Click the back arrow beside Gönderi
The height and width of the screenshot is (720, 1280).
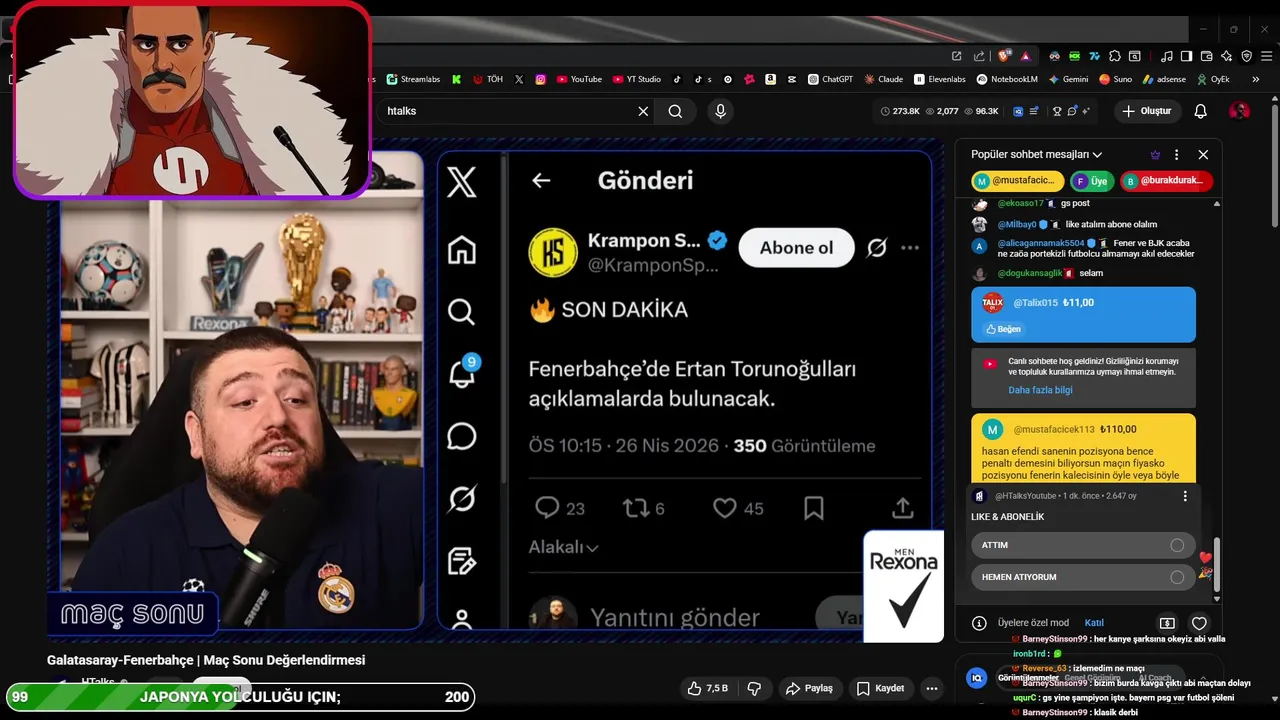coord(541,180)
